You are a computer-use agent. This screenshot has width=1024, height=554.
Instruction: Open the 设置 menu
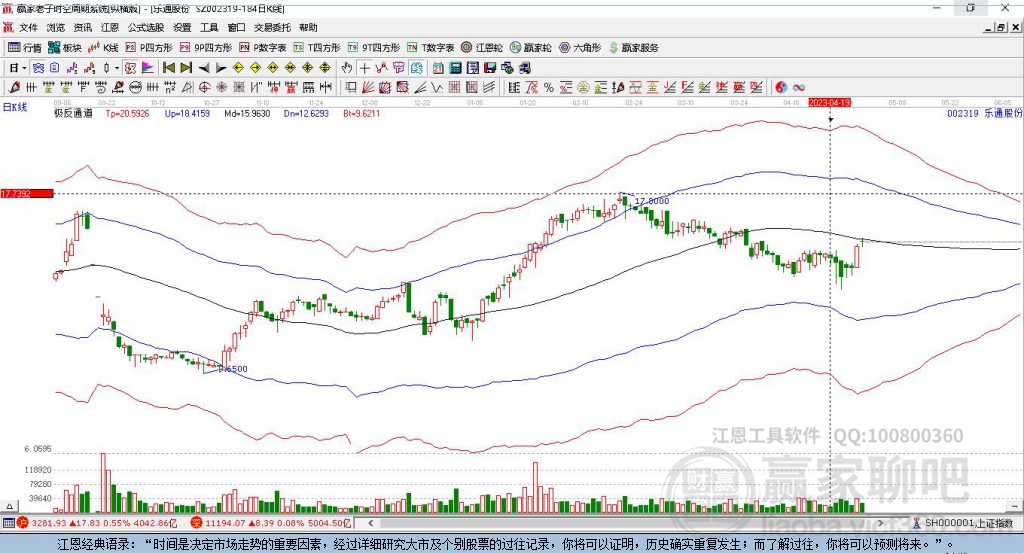pyautogui.click(x=182, y=27)
